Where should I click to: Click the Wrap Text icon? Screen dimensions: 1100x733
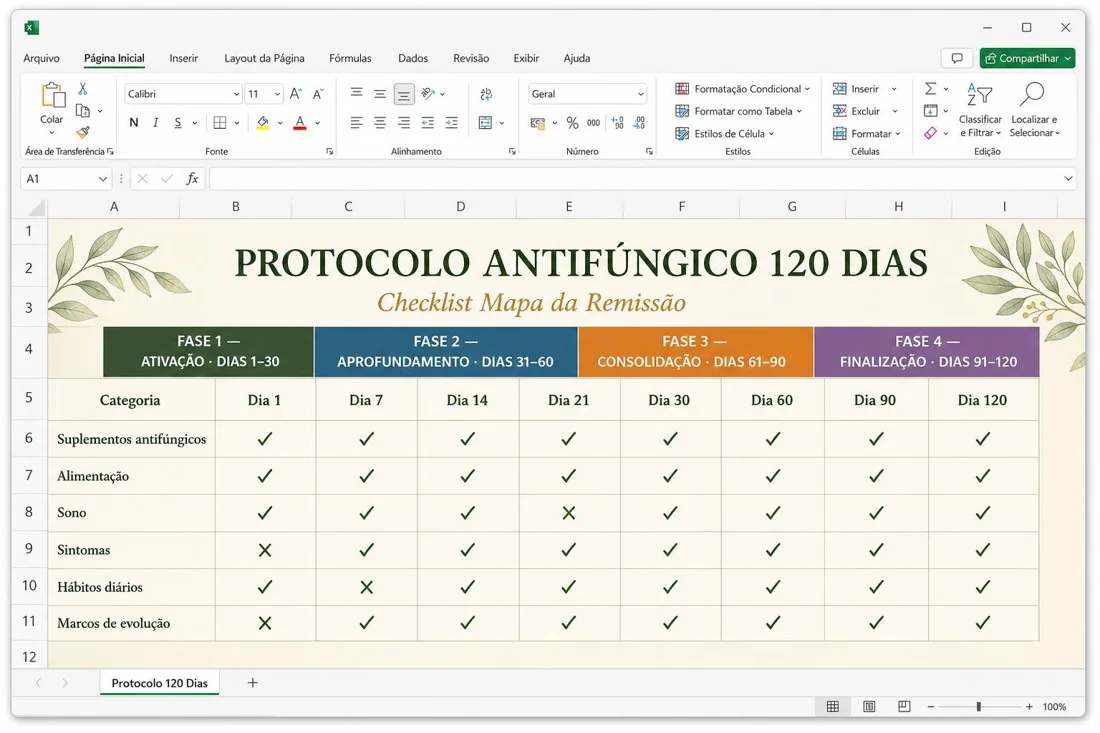pyautogui.click(x=485, y=94)
